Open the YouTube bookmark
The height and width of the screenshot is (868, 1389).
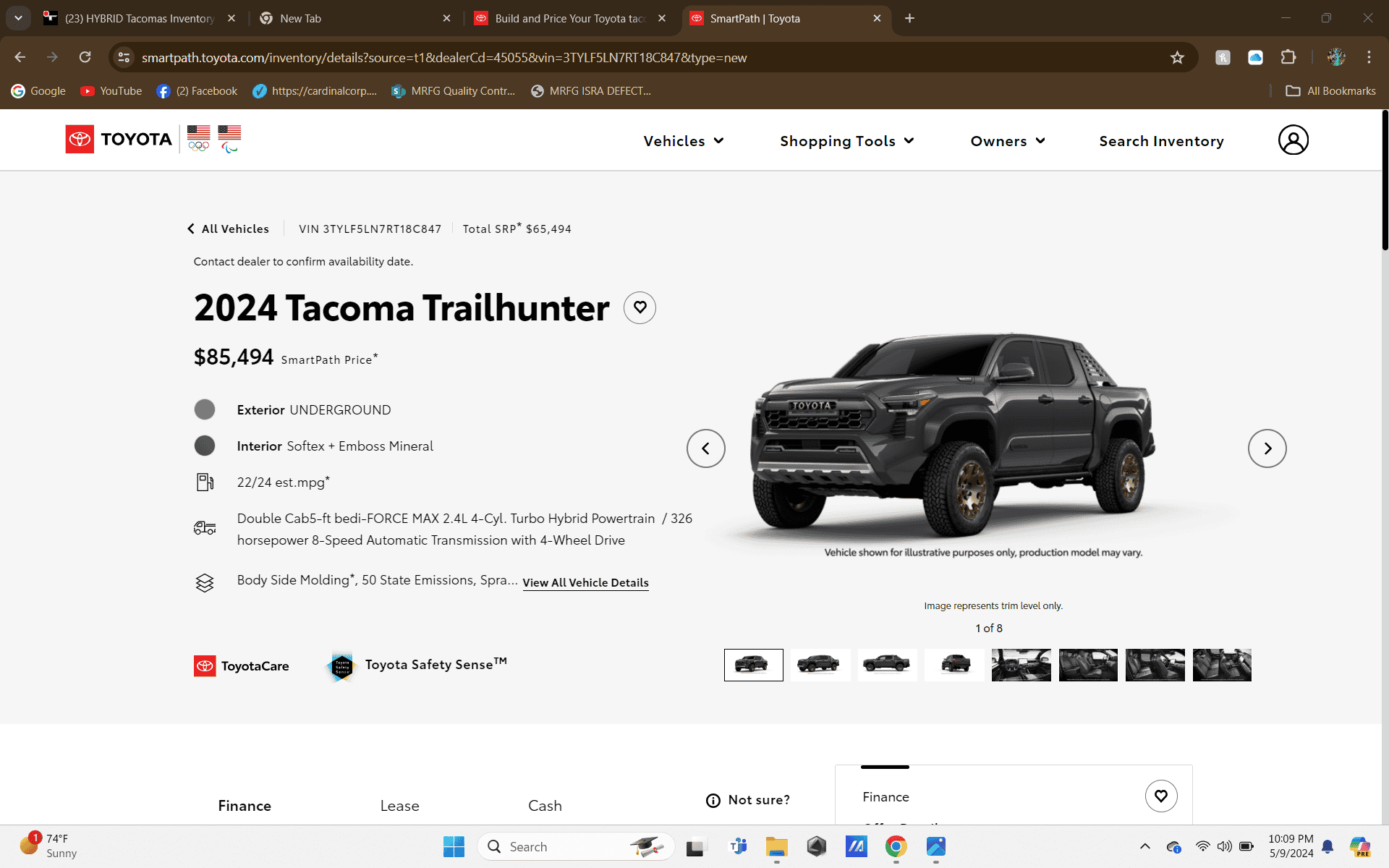(111, 91)
